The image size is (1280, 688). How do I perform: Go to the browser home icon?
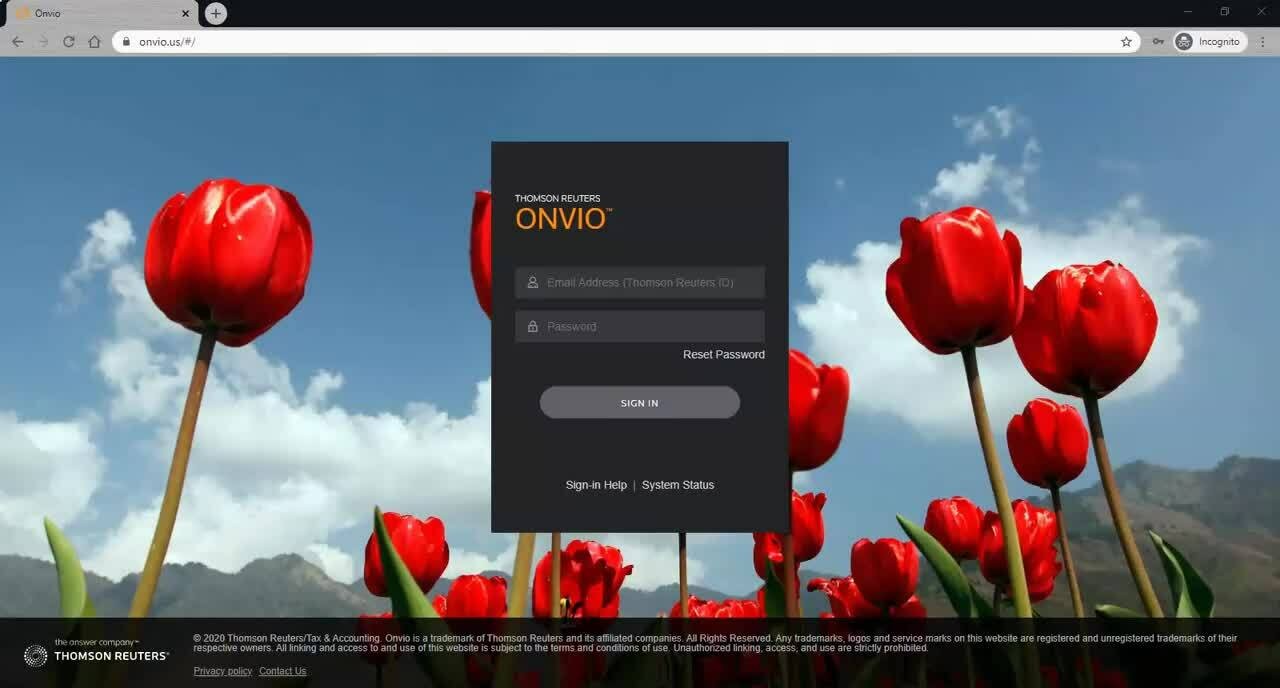pyautogui.click(x=94, y=42)
